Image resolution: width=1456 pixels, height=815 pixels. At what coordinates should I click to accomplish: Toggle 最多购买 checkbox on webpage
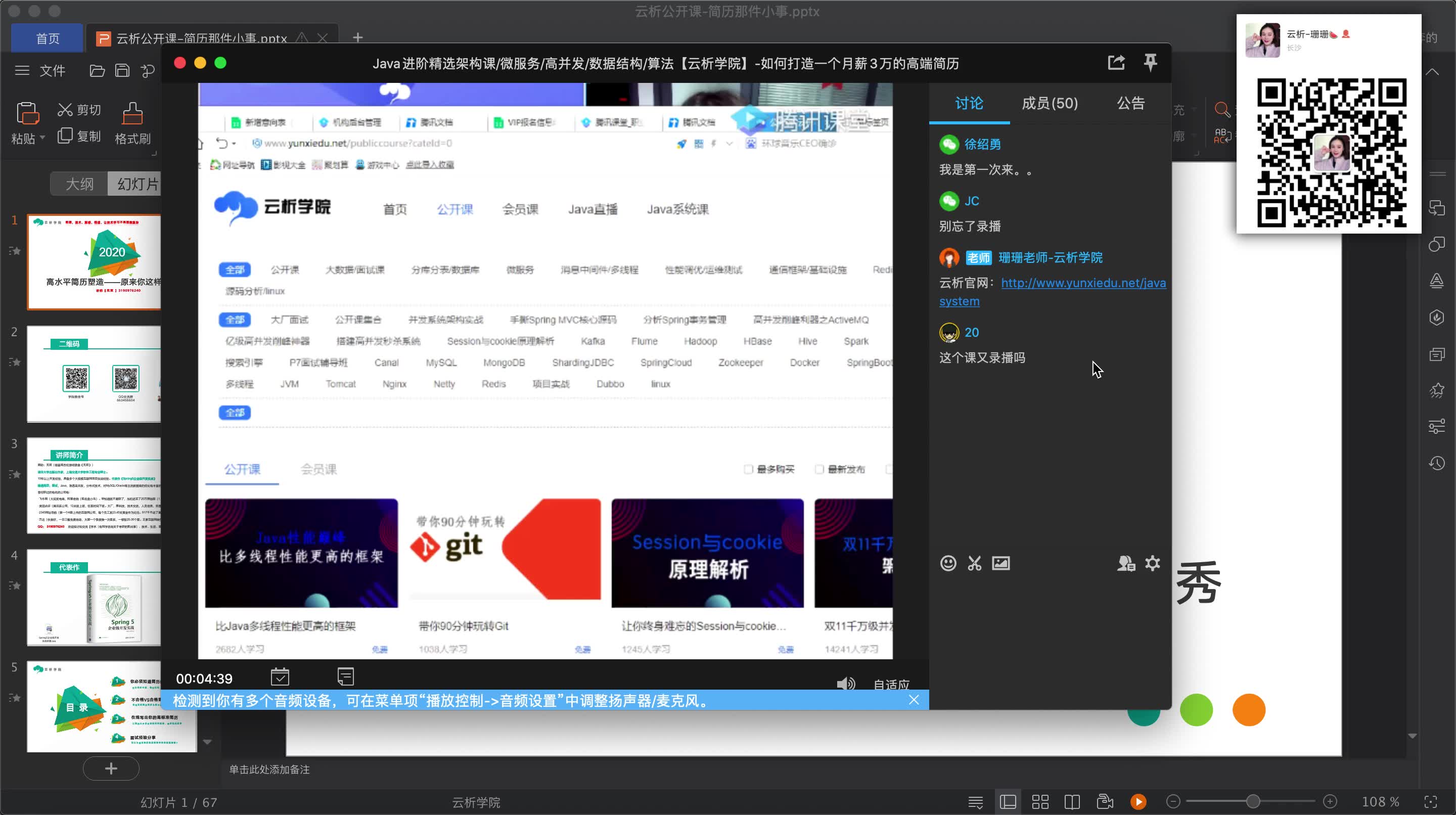(748, 469)
